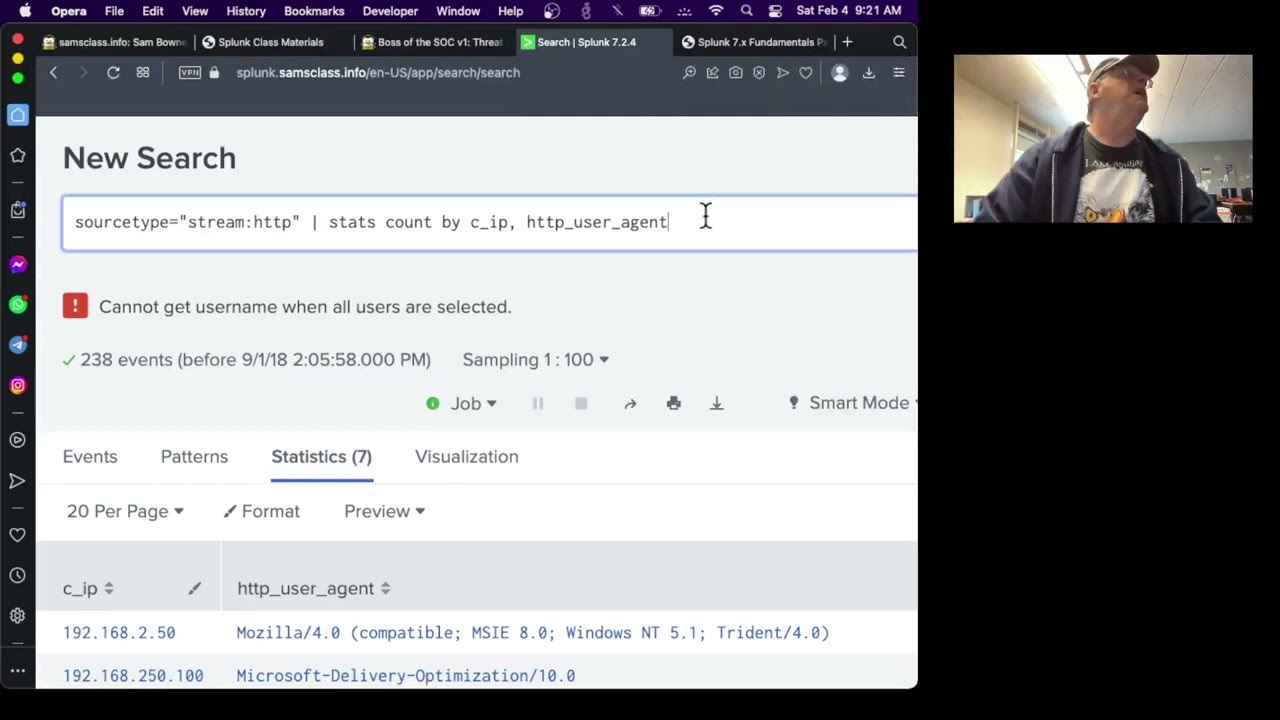Click the browser back arrow
Screen dimensions: 1280x720
(x=53, y=72)
